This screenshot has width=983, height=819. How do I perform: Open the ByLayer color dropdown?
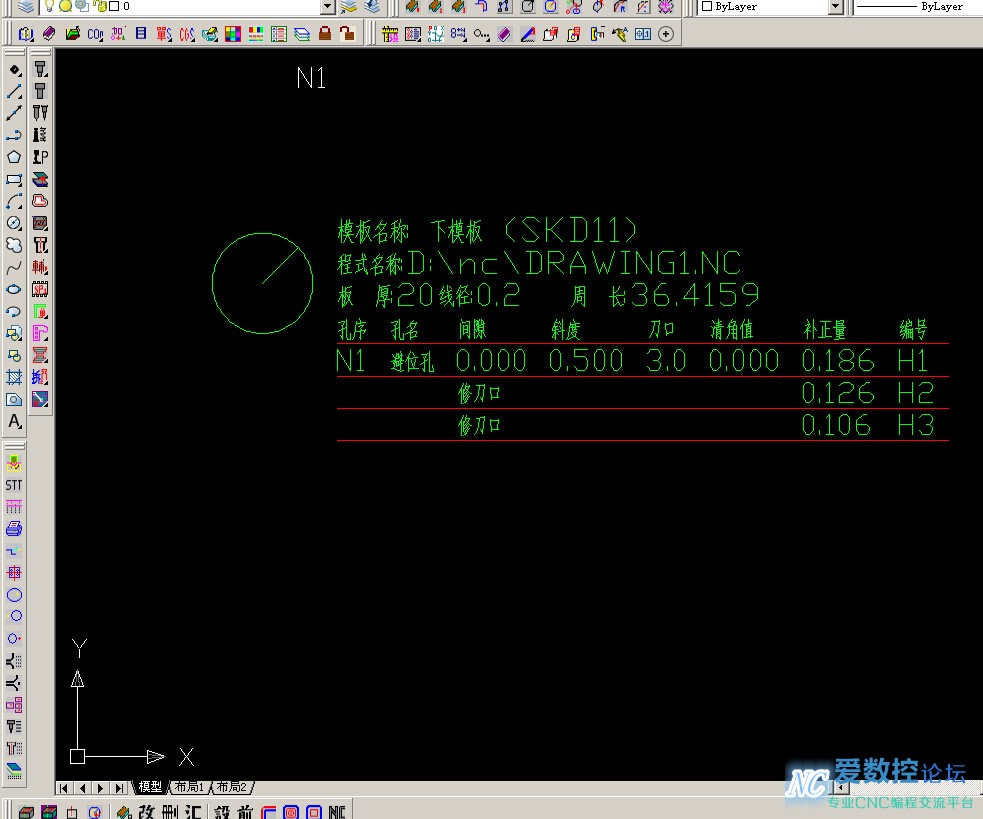pyautogui.click(x=835, y=7)
